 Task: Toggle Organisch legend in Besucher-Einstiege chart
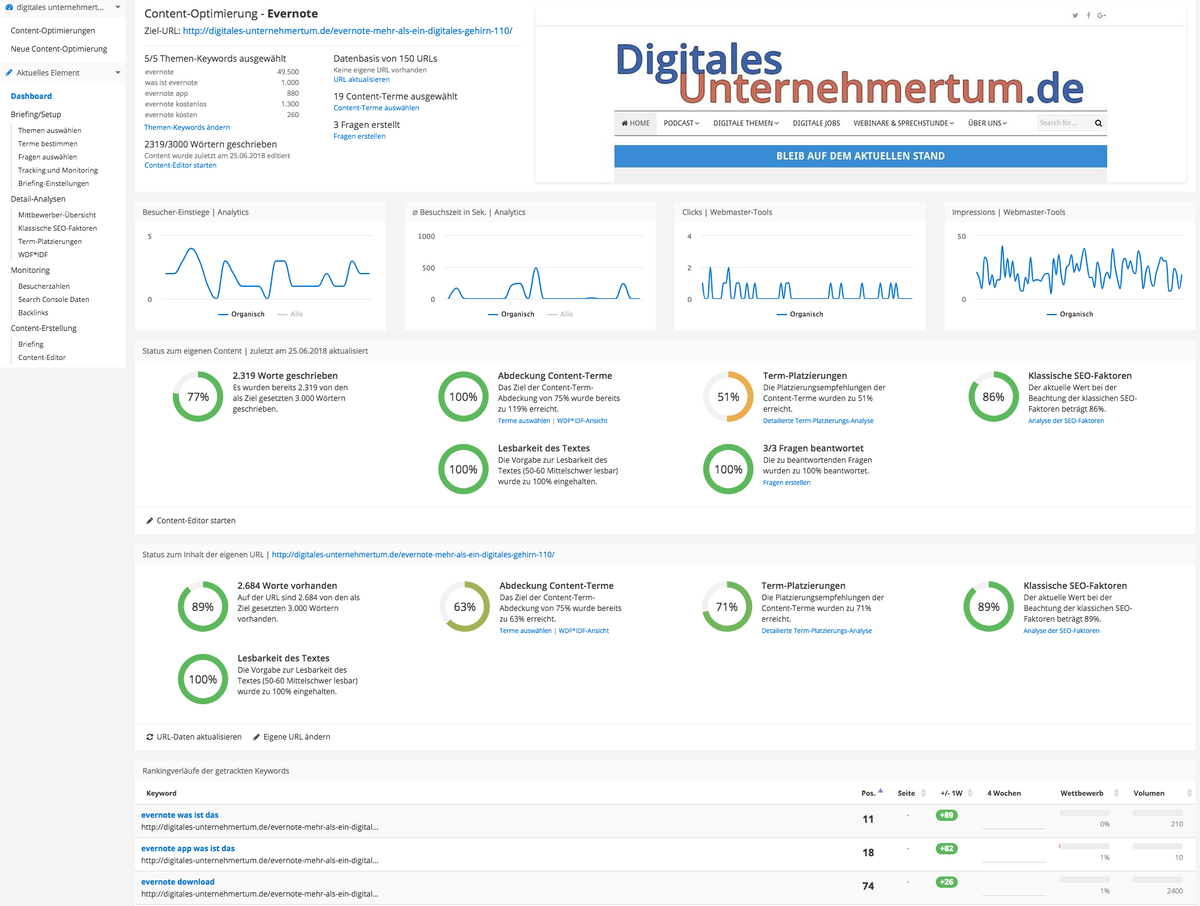[241, 314]
